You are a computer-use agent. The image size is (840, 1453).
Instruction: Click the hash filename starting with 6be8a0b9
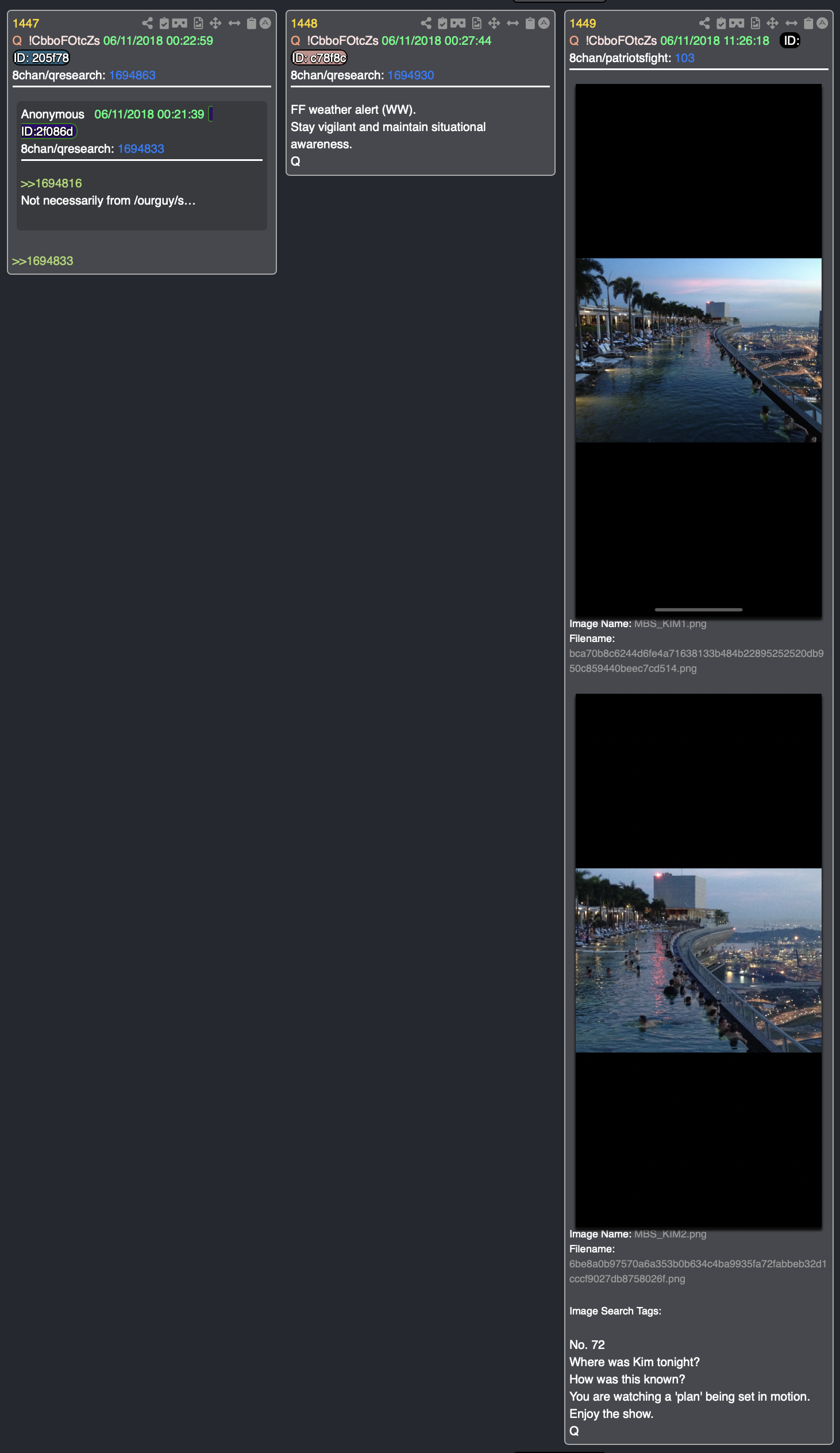coord(698,1271)
